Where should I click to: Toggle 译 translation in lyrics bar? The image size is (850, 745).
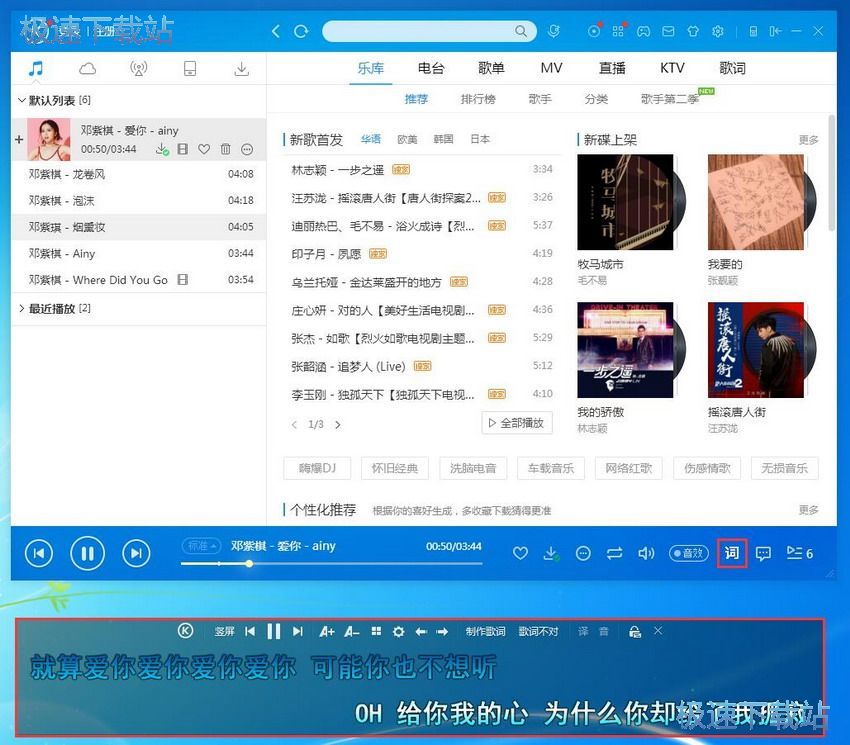(x=583, y=632)
